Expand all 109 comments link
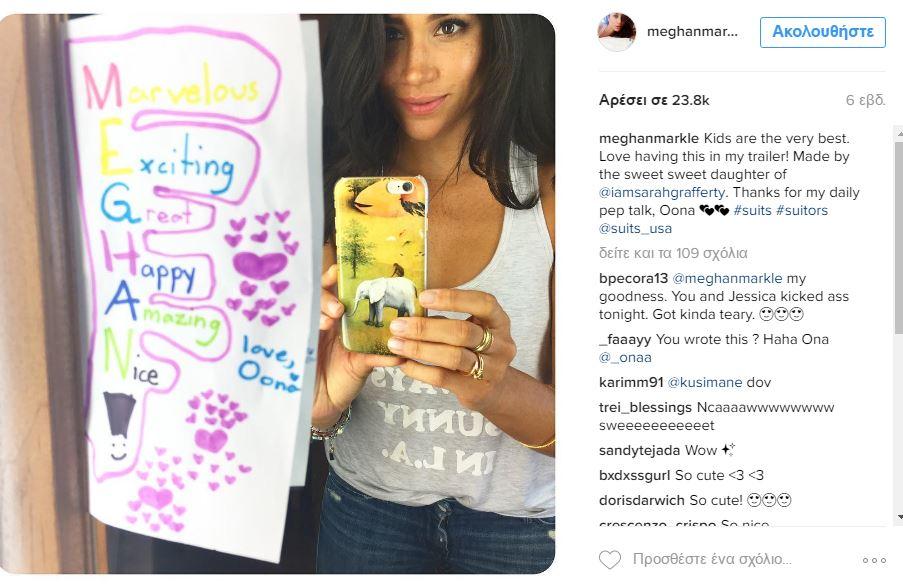Viewport: 903px width, 587px height. (673, 253)
